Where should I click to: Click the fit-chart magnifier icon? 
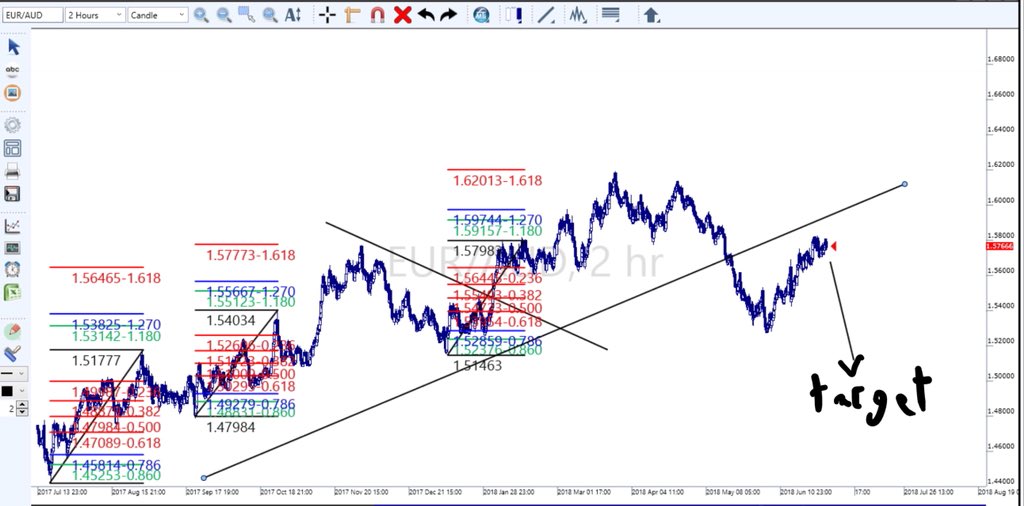click(270, 15)
